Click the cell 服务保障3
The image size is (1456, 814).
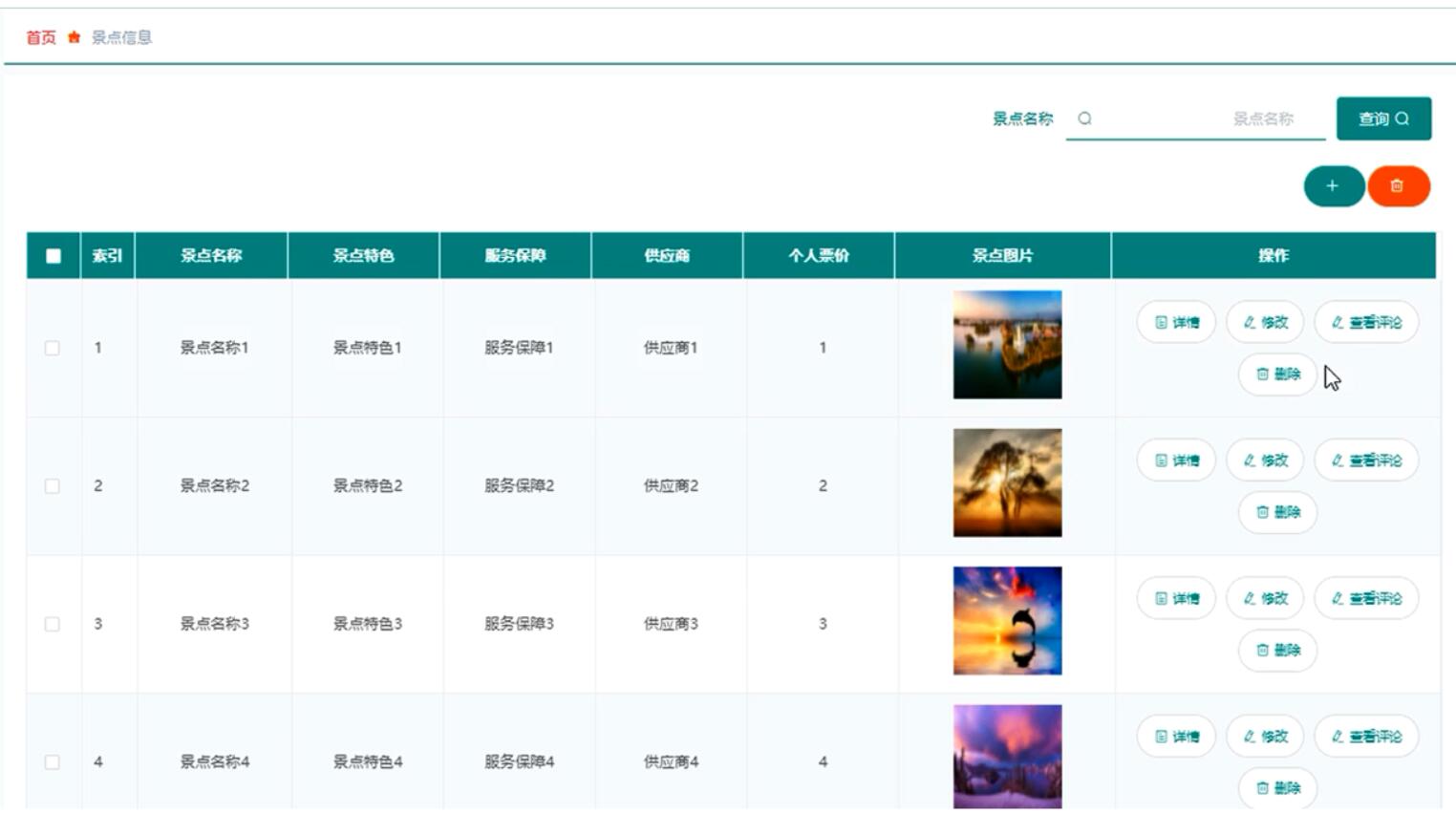click(519, 624)
